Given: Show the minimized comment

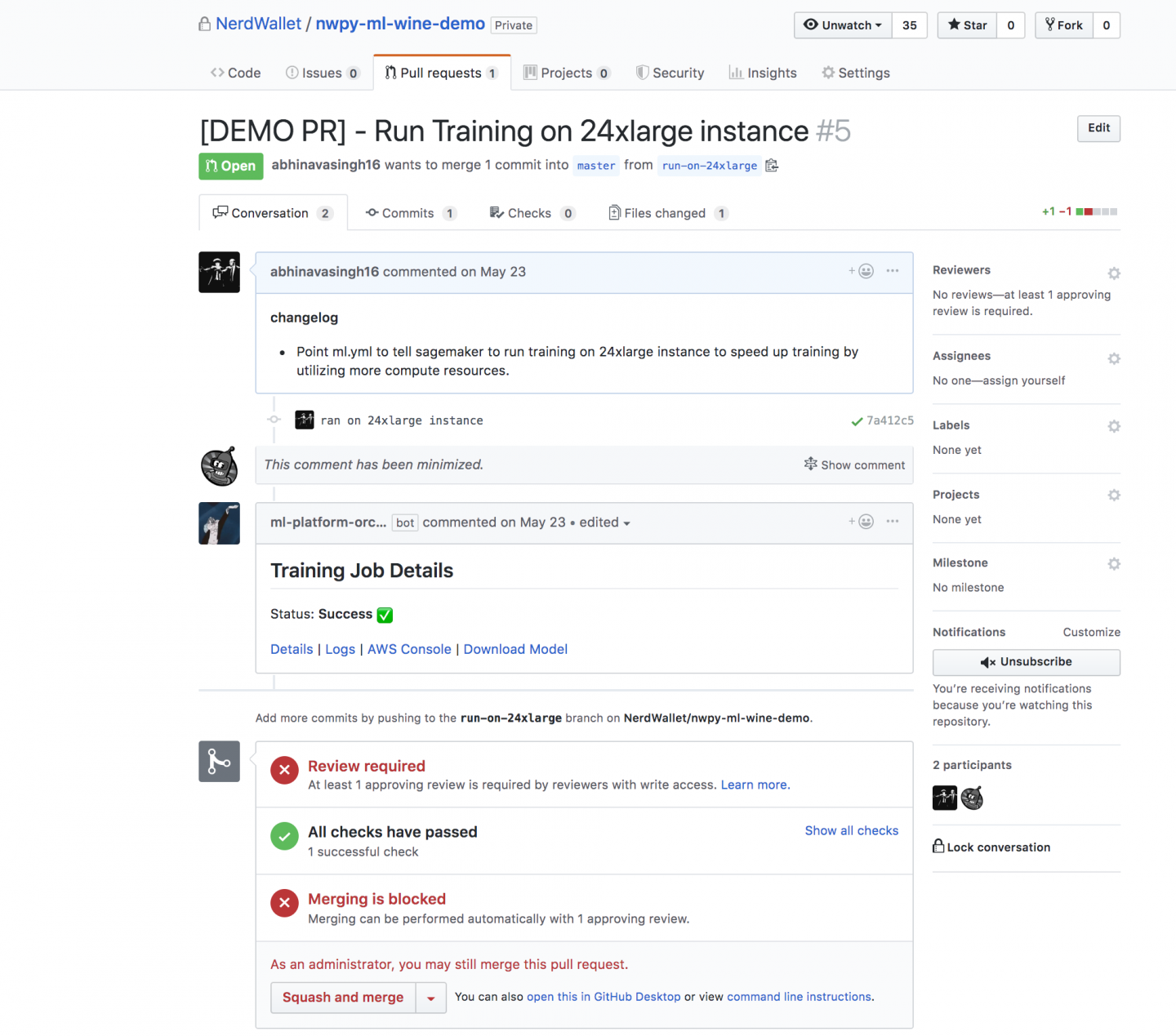Looking at the screenshot, I should 854,465.
